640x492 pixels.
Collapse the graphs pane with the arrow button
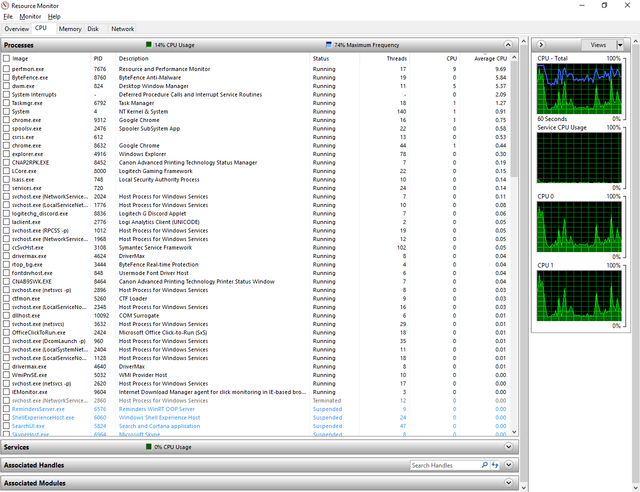[x=541, y=45]
